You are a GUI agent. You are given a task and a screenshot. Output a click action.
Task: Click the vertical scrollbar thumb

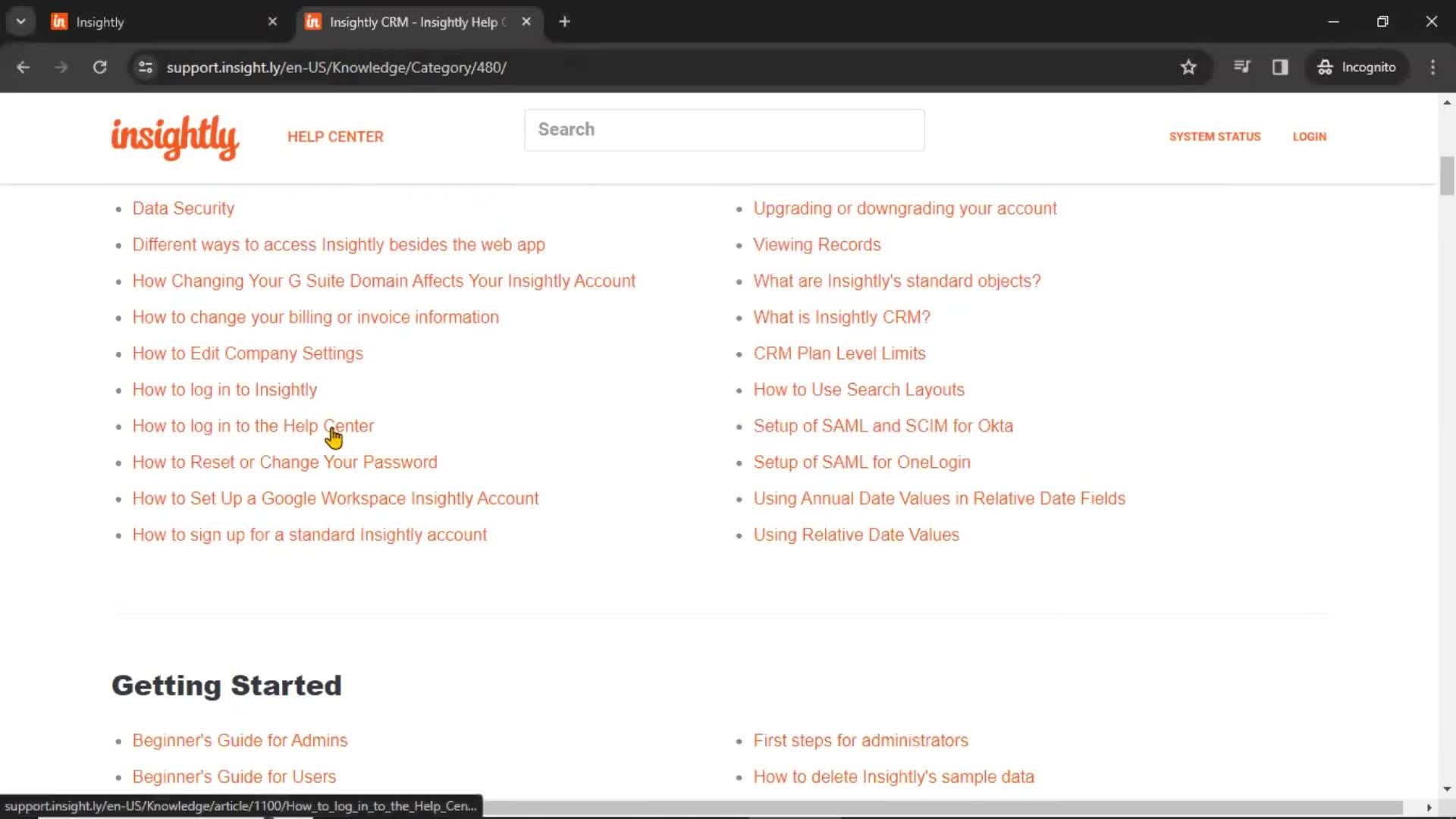tap(1447, 175)
